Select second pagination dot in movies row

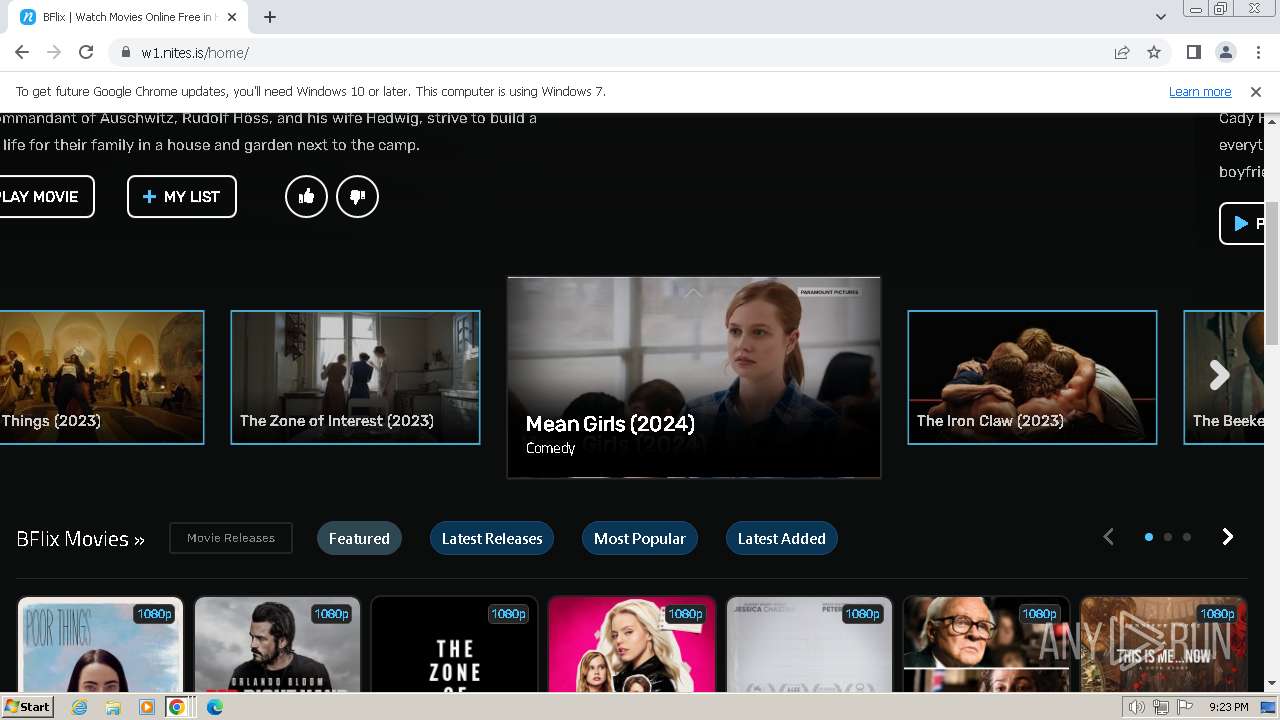(1168, 537)
